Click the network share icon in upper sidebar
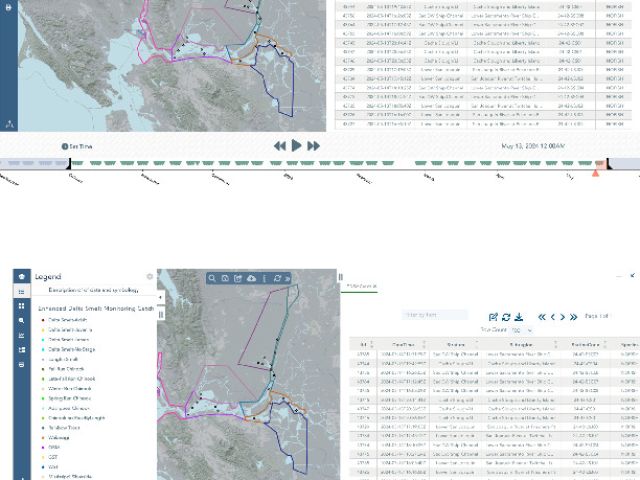 point(9,124)
